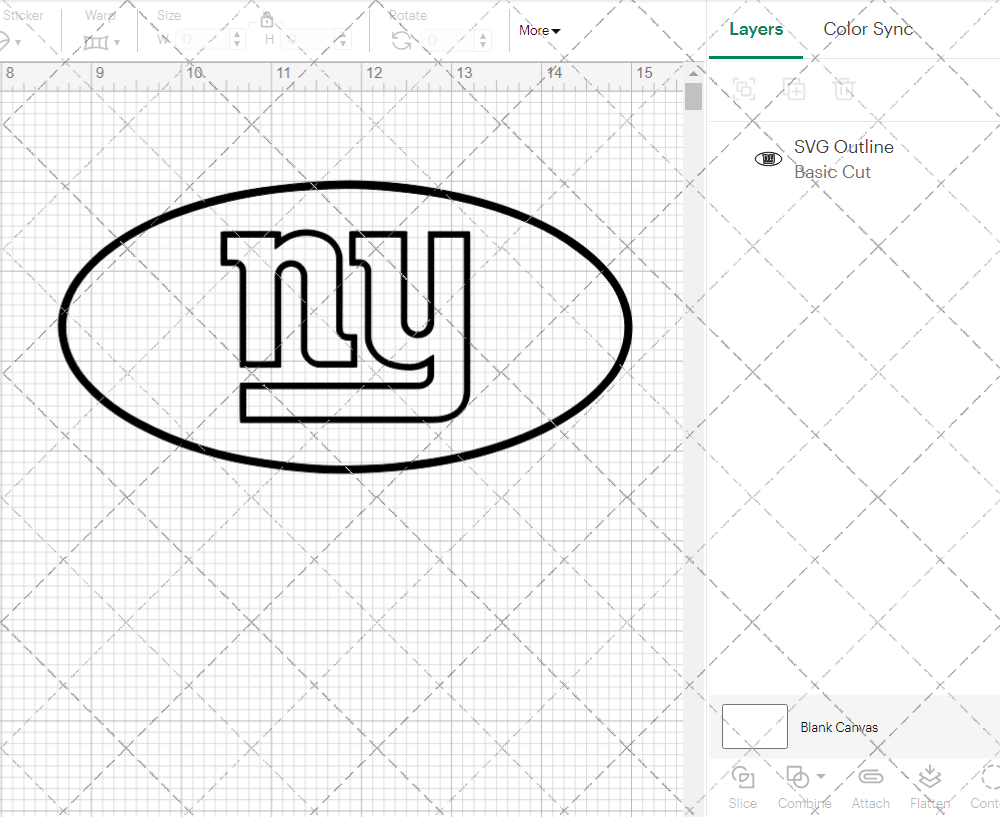Image resolution: width=1000 pixels, height=817 pixels.
Task: Toggle the size aspect ratio lock
Action: 267,20
